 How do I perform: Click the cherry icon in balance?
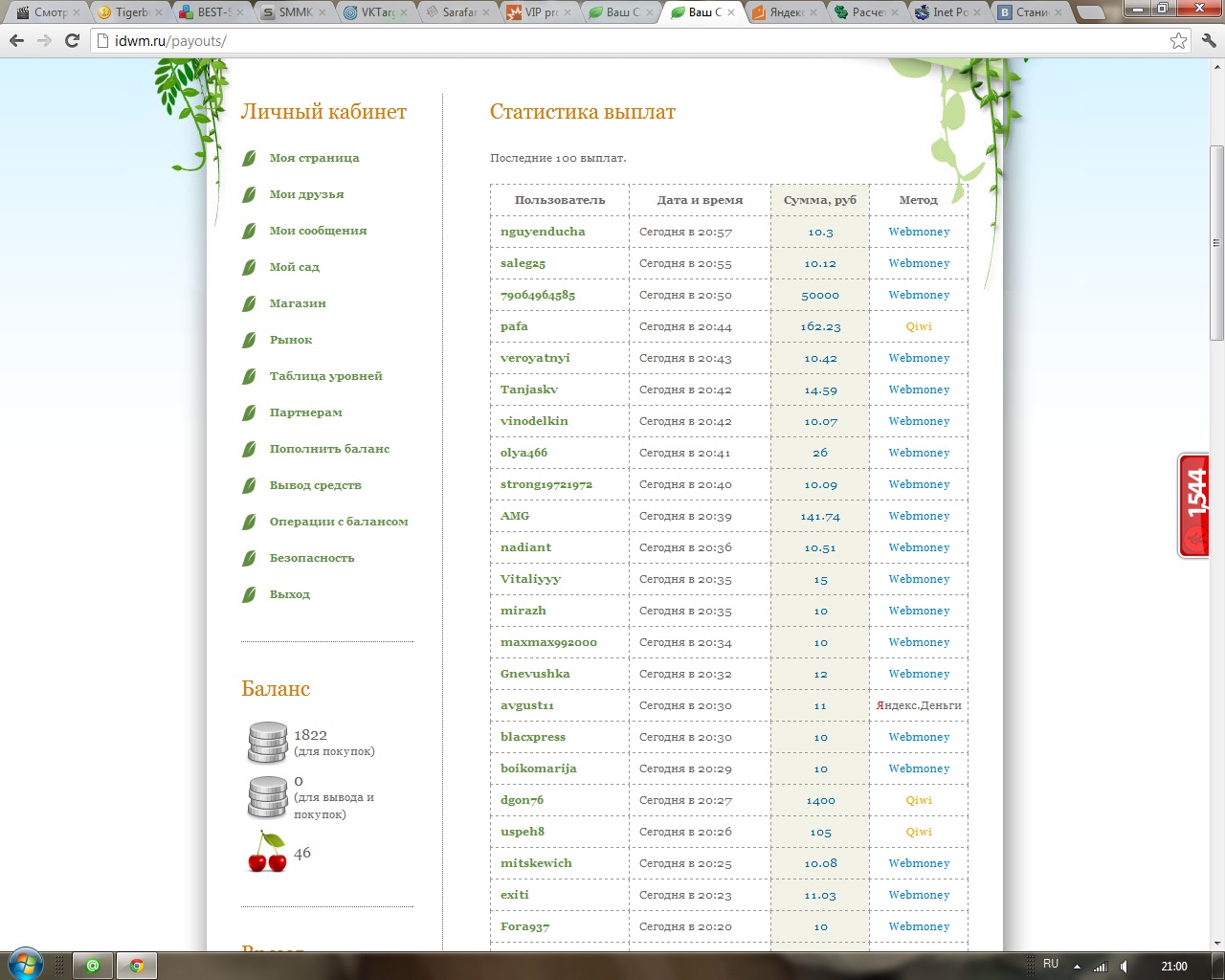coord(267,852)
